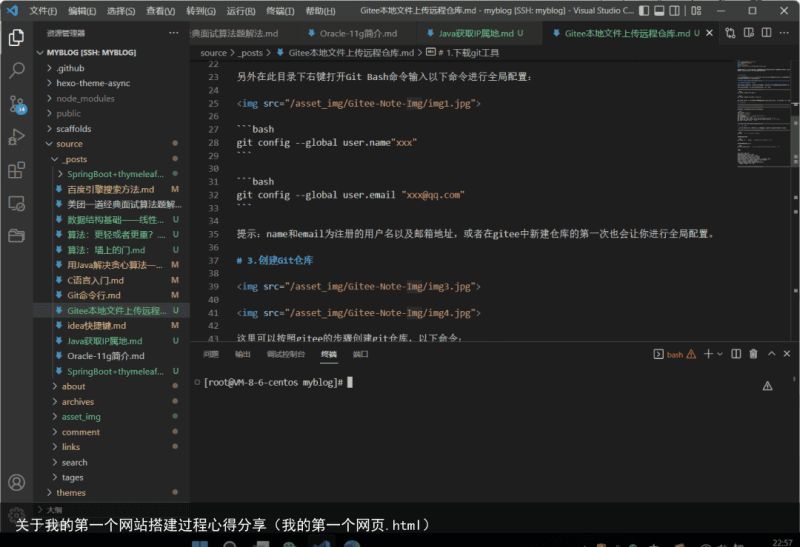
Task: Collapse the _posts folder
Action: [x=111, y=159]
